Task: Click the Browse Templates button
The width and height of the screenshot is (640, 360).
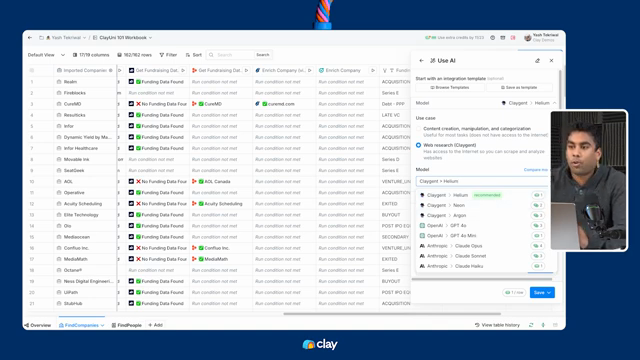Action: point(450,87)
